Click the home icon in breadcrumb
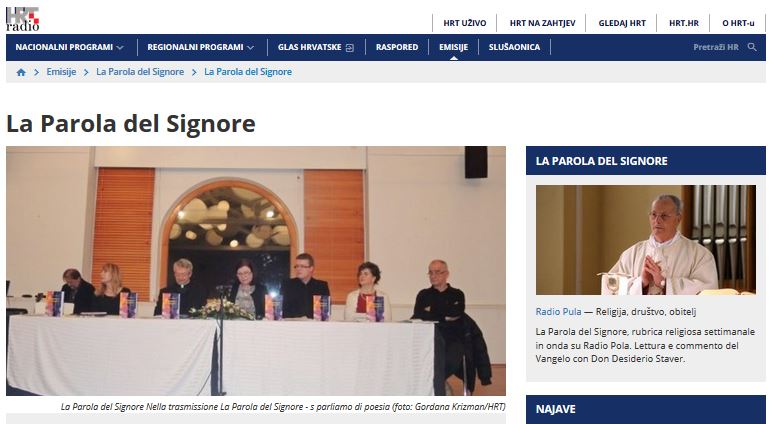Screen dimensions: 778x424 coord(21,72)
